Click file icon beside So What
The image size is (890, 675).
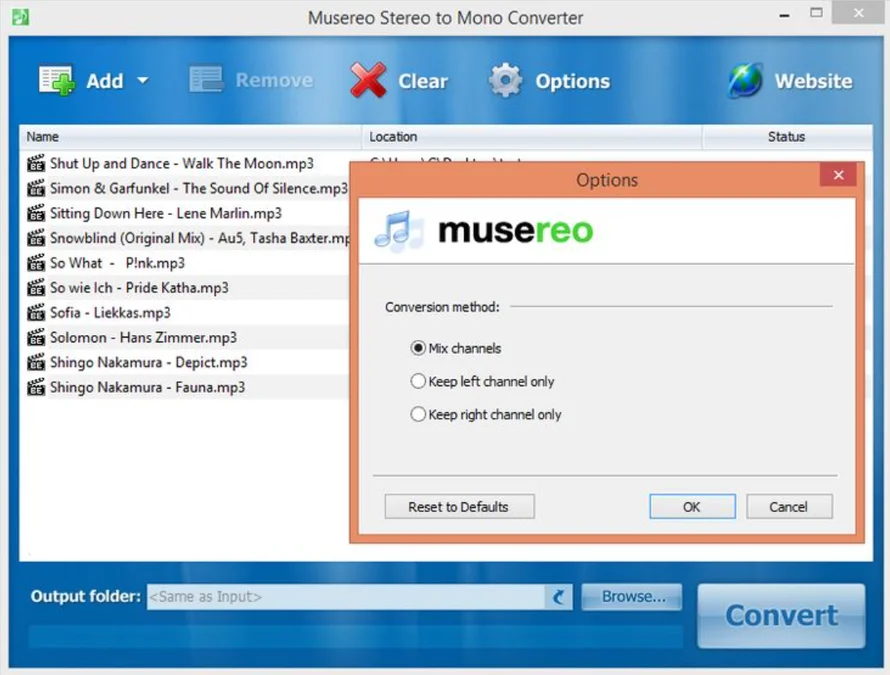[36, 263]
